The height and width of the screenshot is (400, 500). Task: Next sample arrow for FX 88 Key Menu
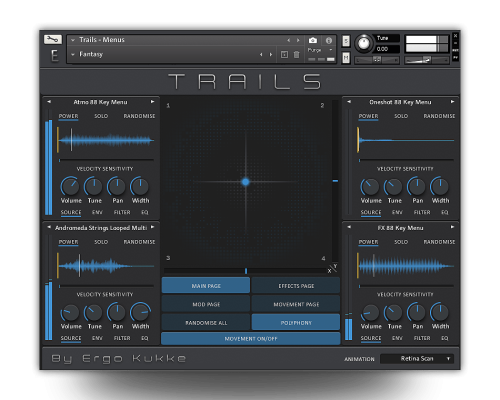tap(452, 227)
